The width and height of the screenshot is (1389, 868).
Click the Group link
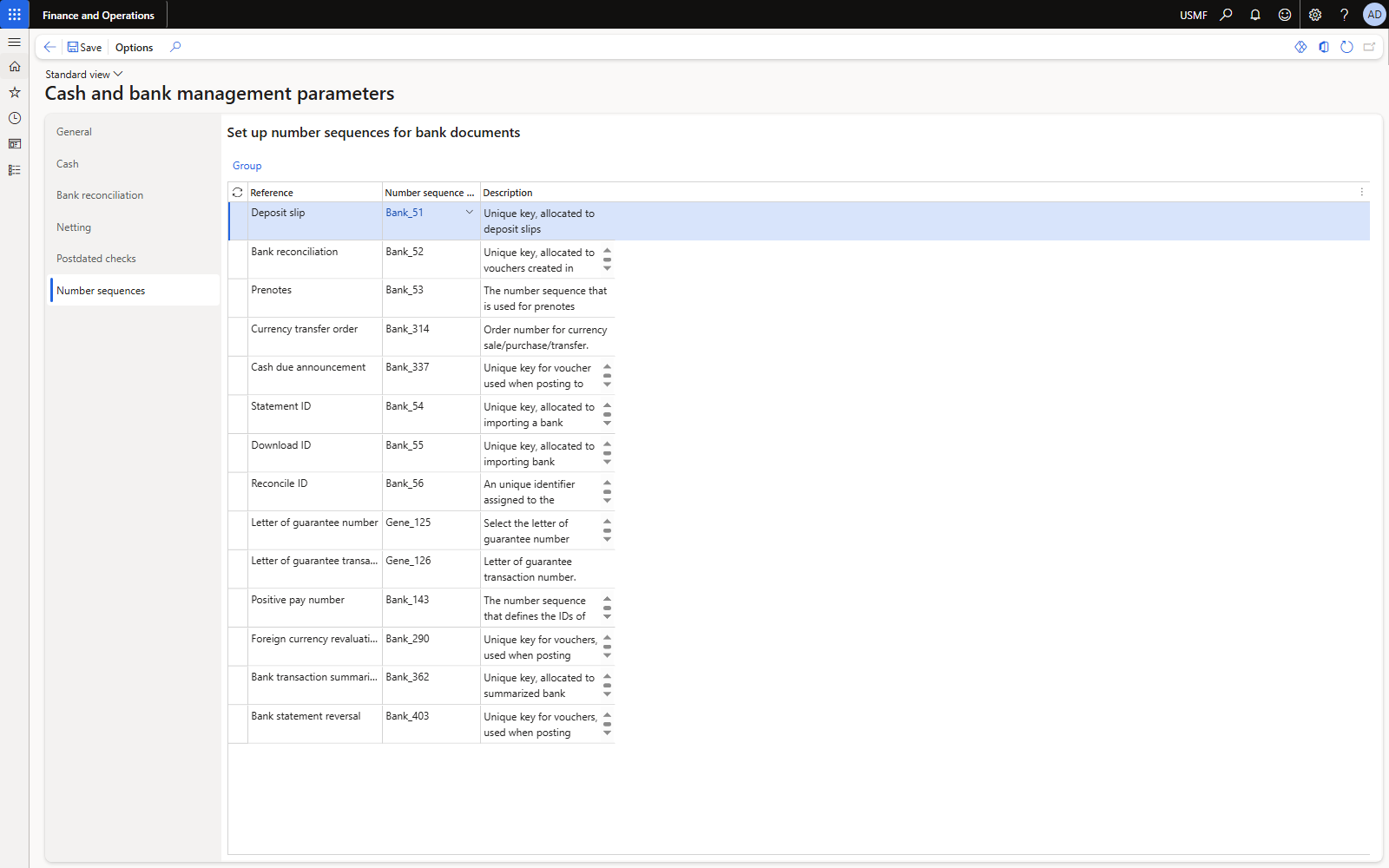(x=247, y=166)
